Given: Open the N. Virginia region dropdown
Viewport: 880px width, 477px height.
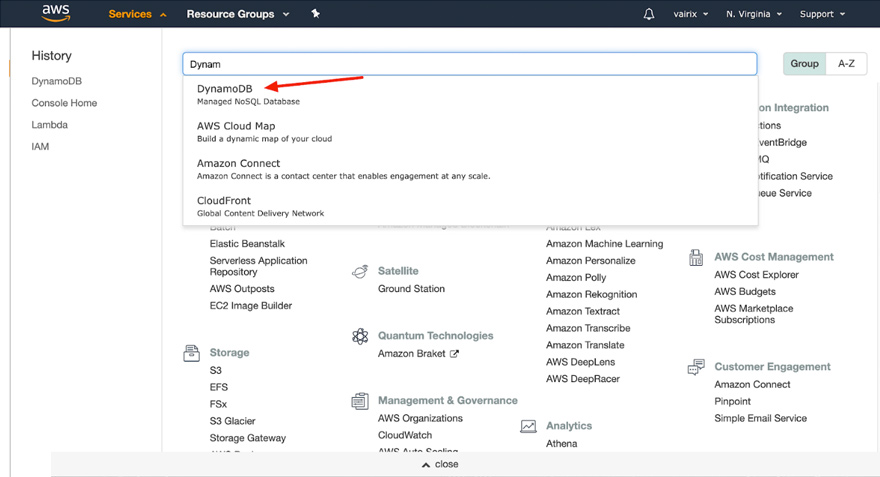Looking at the screenshot, I should click(754, 14).
